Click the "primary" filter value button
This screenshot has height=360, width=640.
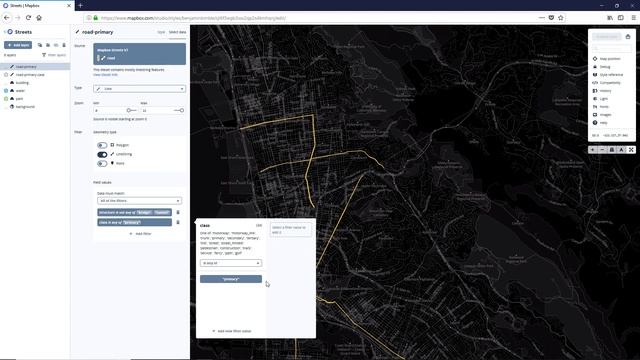pos(231,279)
